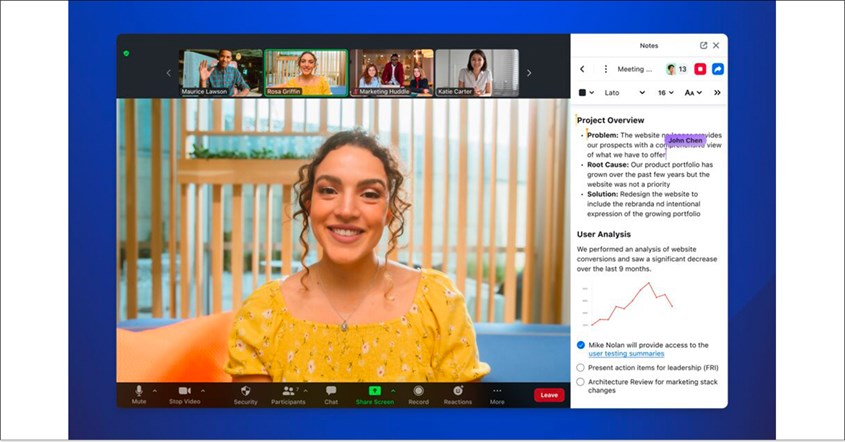Uncheck Mike Nolan access task

pos(580,345)
